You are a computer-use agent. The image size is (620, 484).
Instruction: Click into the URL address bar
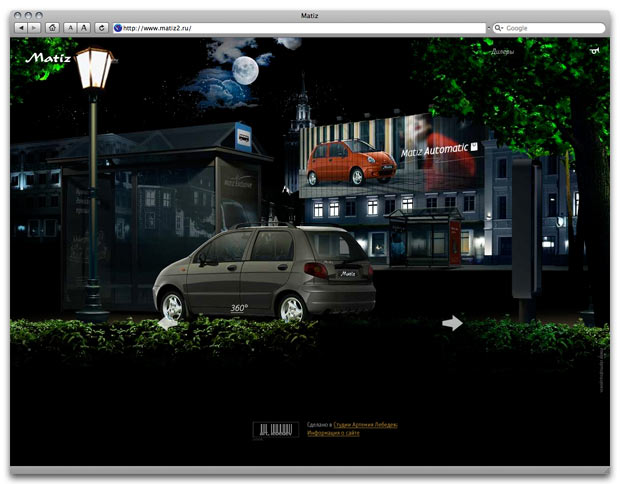click(300, 28)
